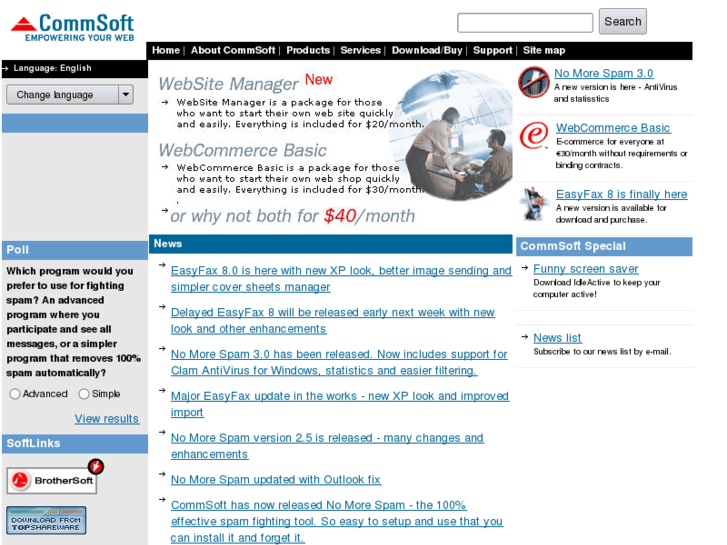Open the Change language dropdown
The height and width of the screenshot is (545, 727).
click(70, 95)
